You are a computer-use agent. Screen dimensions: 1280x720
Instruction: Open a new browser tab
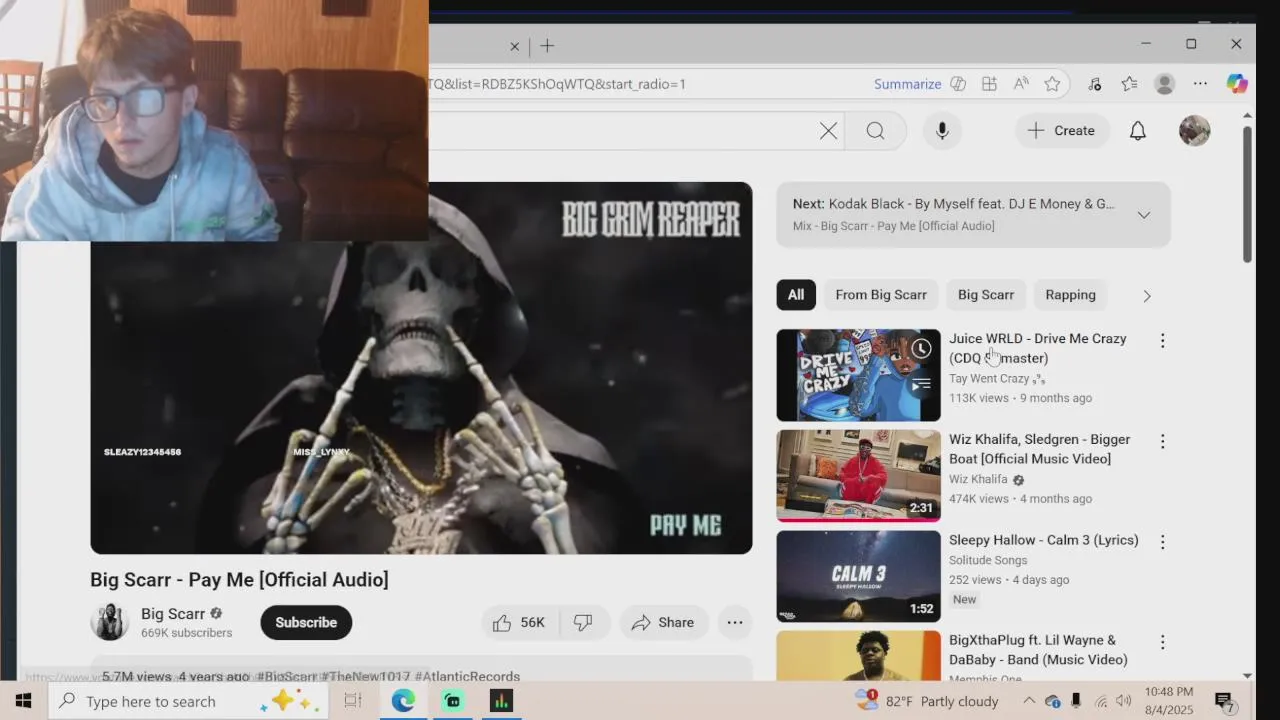coord(547,46)
